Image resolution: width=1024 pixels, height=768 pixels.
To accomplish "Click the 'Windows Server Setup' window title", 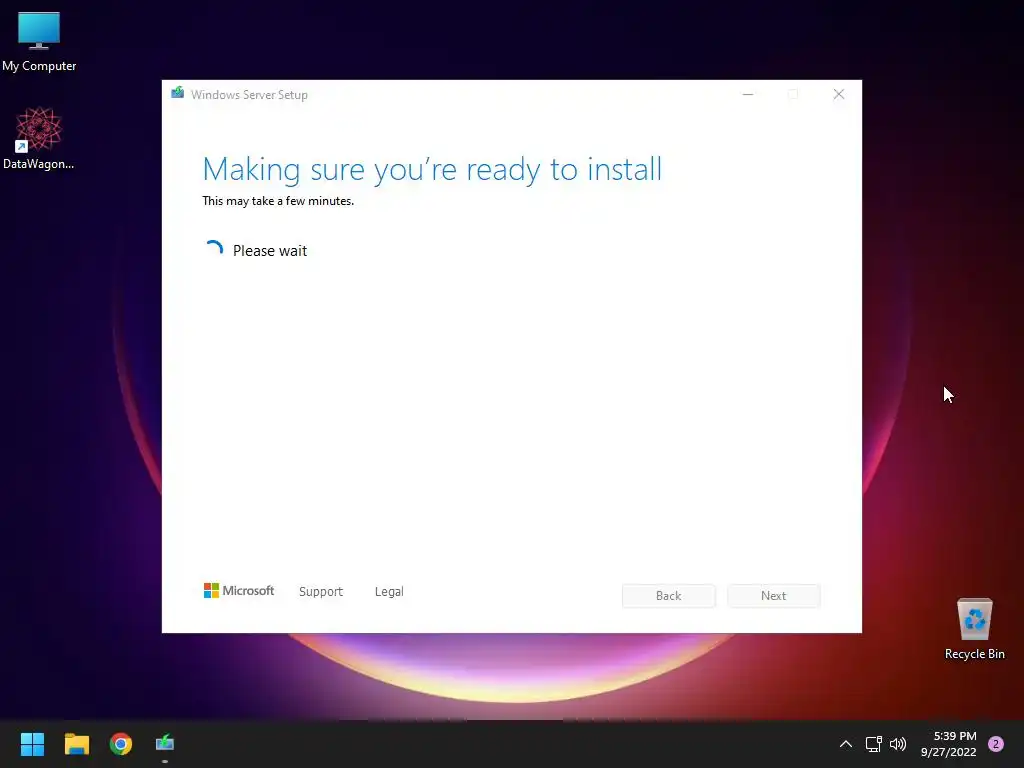I will 249,95.
